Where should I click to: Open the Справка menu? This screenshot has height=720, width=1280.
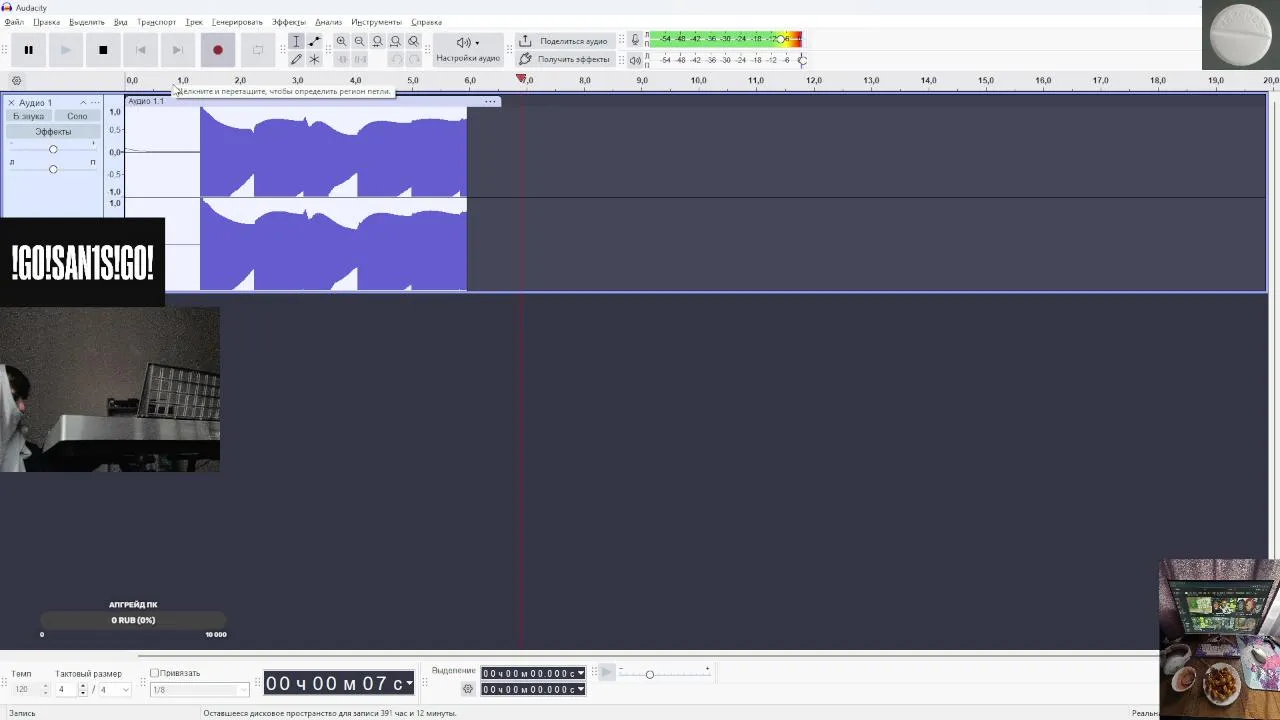(x=426, y=22)
